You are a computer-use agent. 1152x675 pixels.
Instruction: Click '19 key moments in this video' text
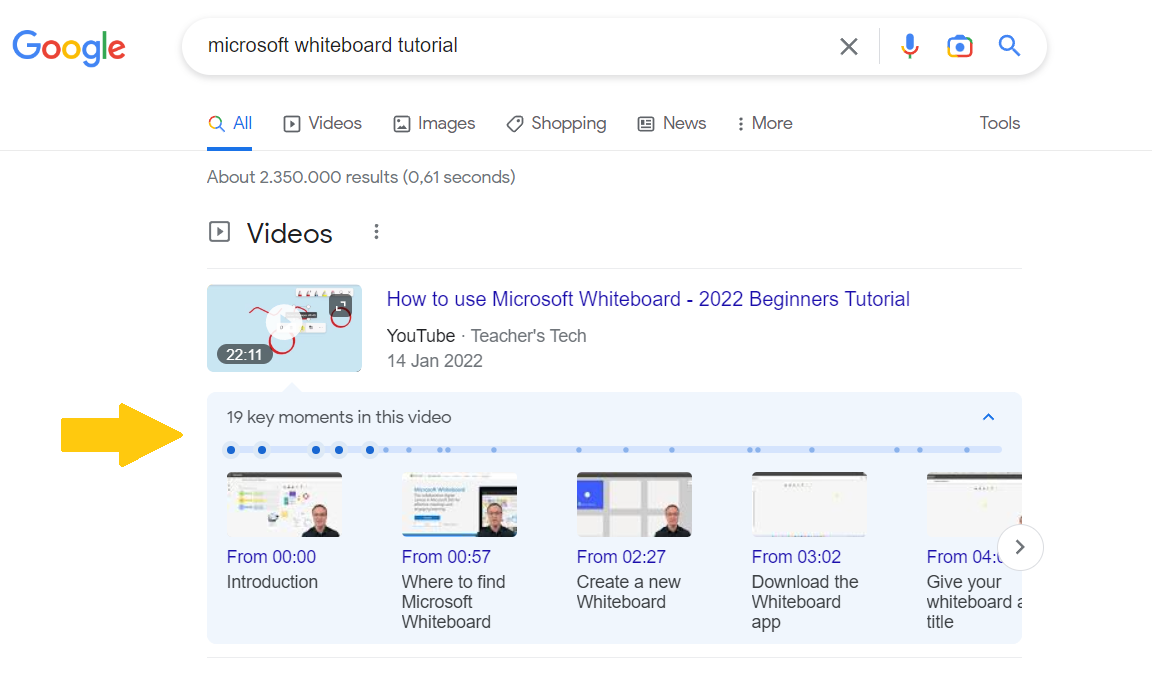click(339, 417)
